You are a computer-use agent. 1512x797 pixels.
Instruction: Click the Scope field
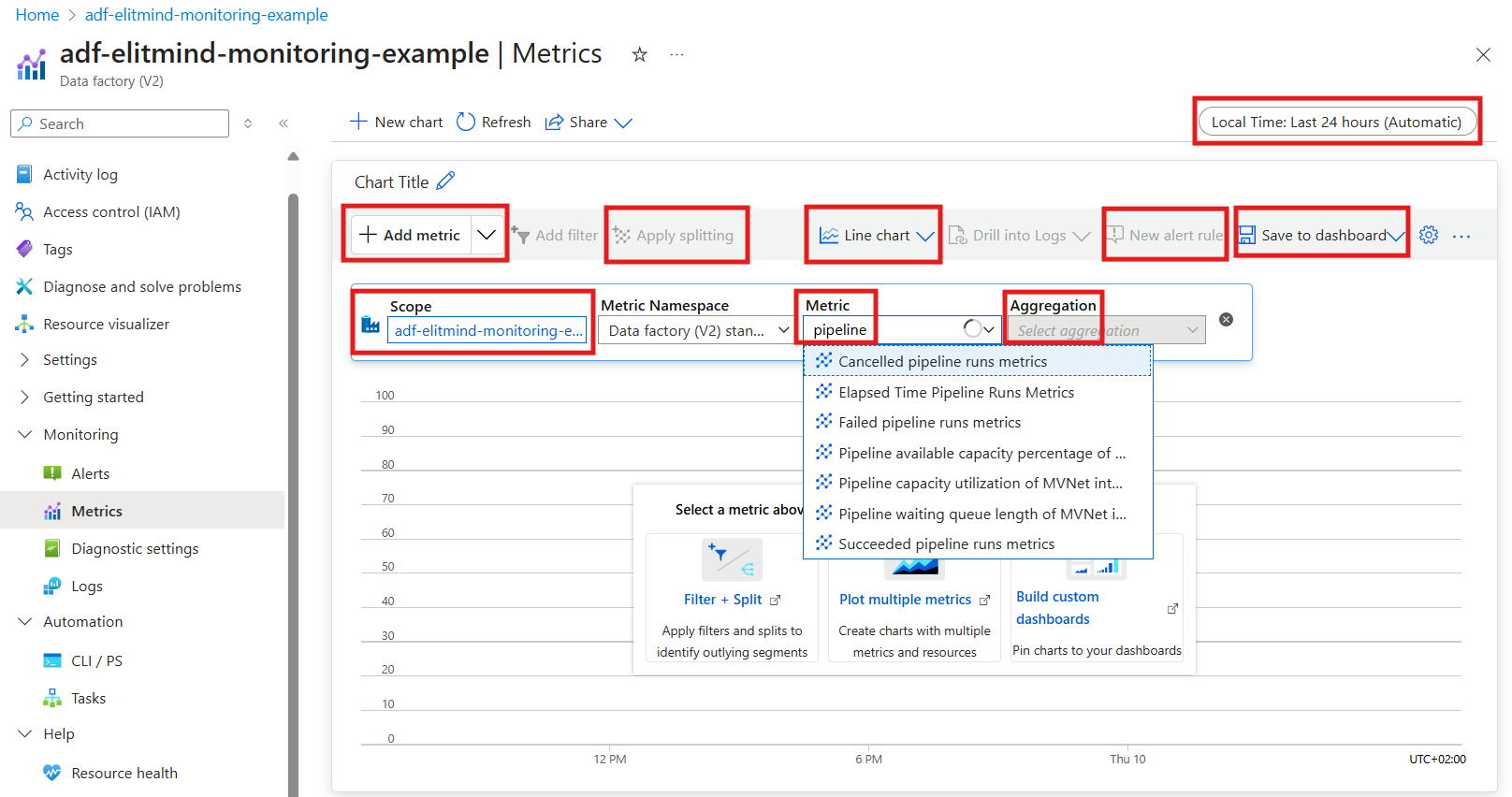[487, 330]
